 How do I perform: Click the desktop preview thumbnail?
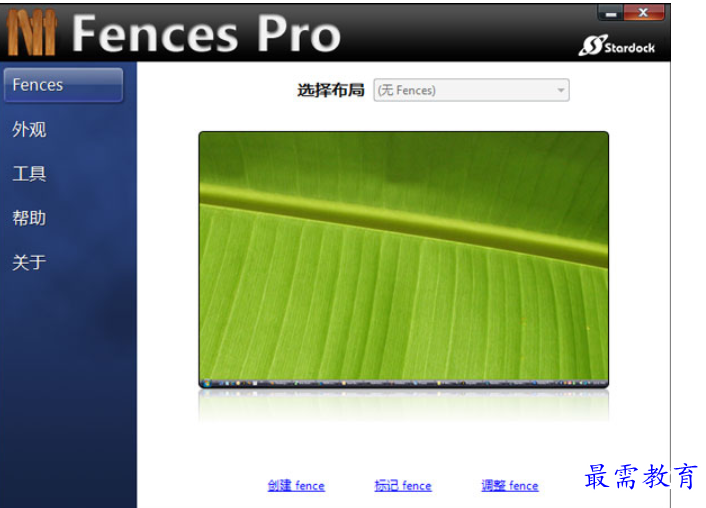click(403, 259)
